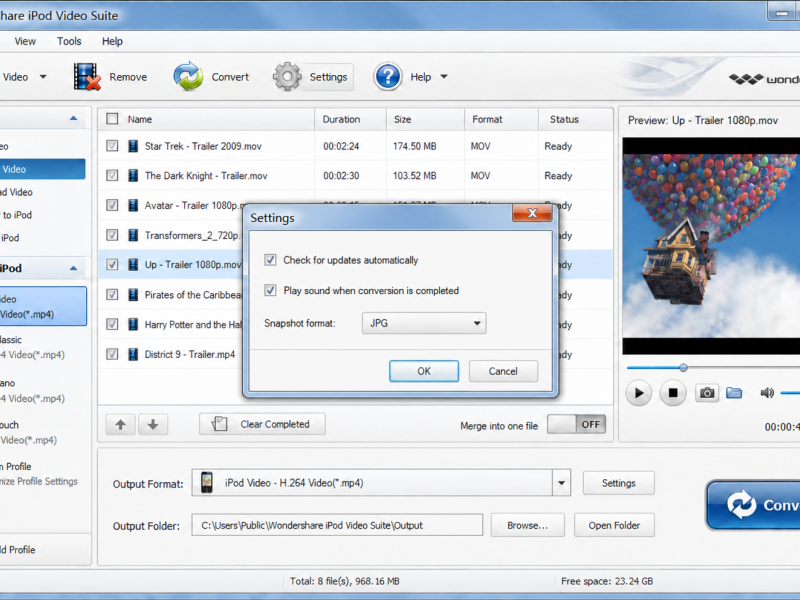Screen dimensions: 800x600
Task: Click the blue Help question mark icon
Action: pos(388,77)
